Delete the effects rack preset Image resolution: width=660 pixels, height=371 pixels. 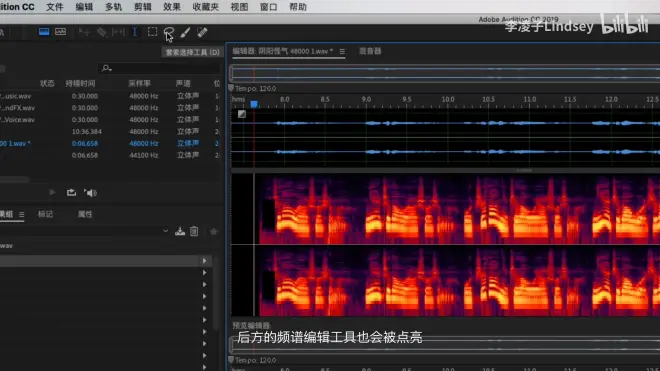[194, 231]
